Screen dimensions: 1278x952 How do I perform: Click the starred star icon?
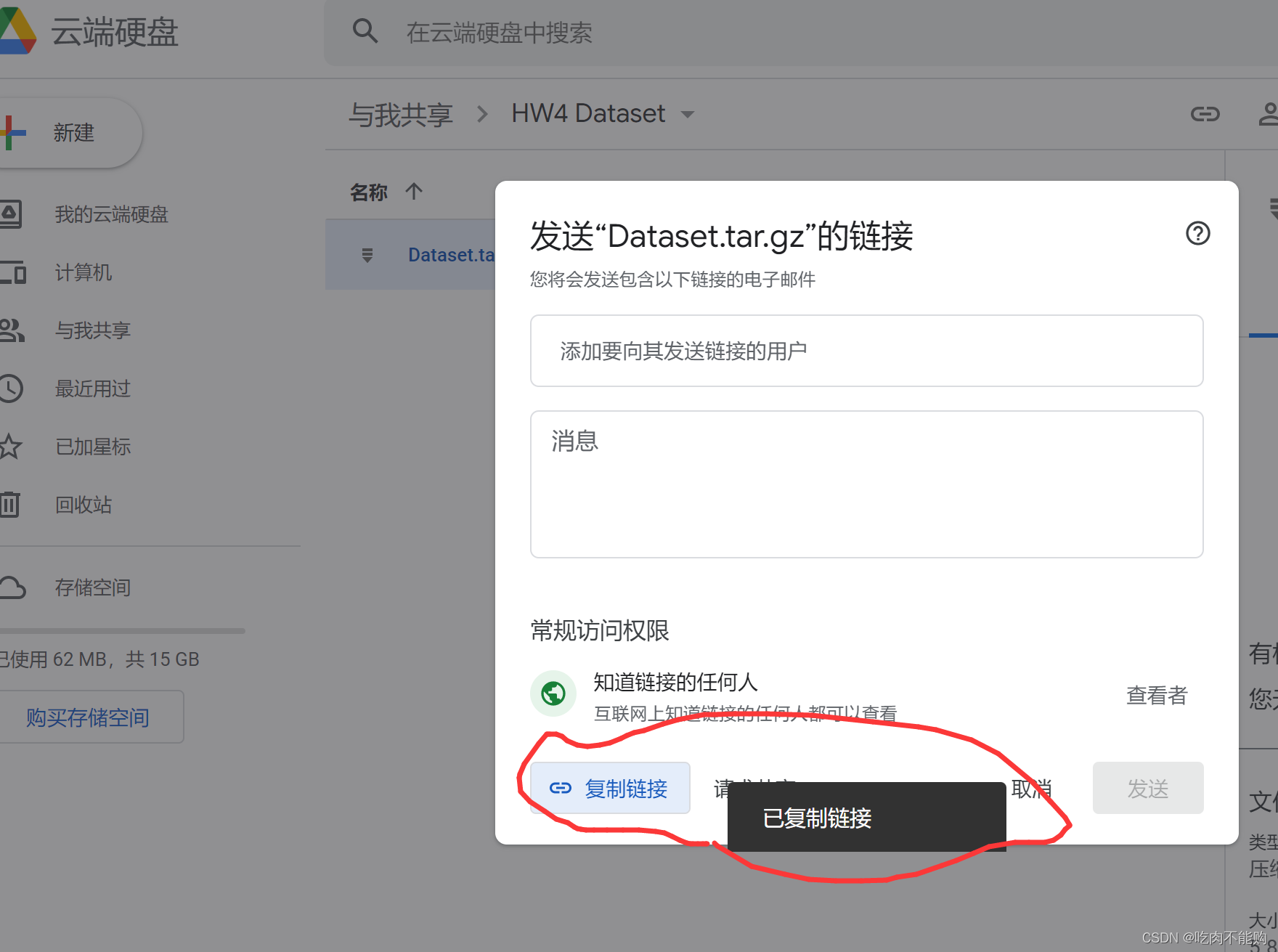coord(10,447)
